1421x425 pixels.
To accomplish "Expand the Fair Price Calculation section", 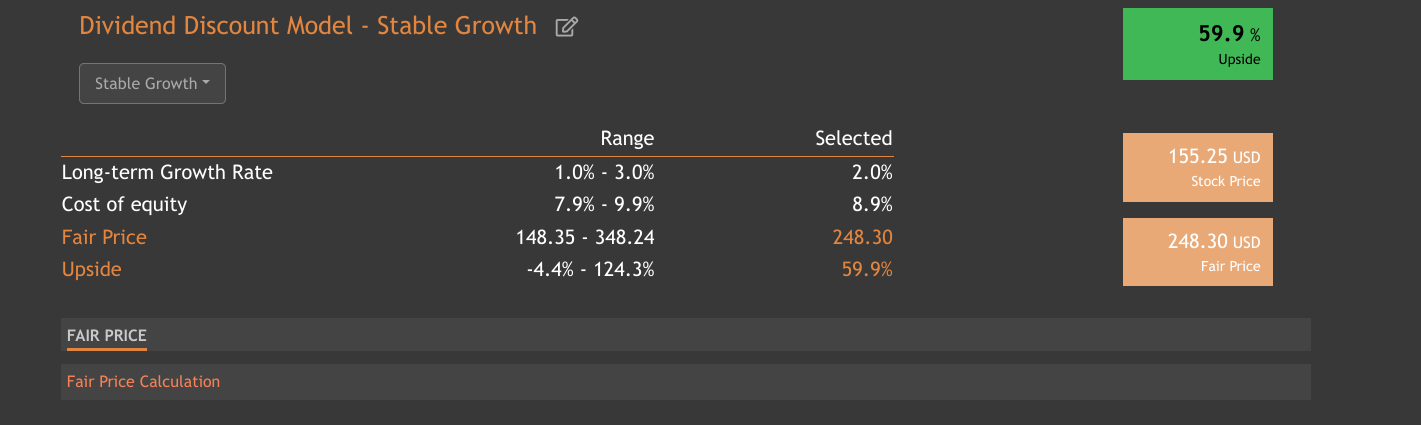I will click(143, 382).
